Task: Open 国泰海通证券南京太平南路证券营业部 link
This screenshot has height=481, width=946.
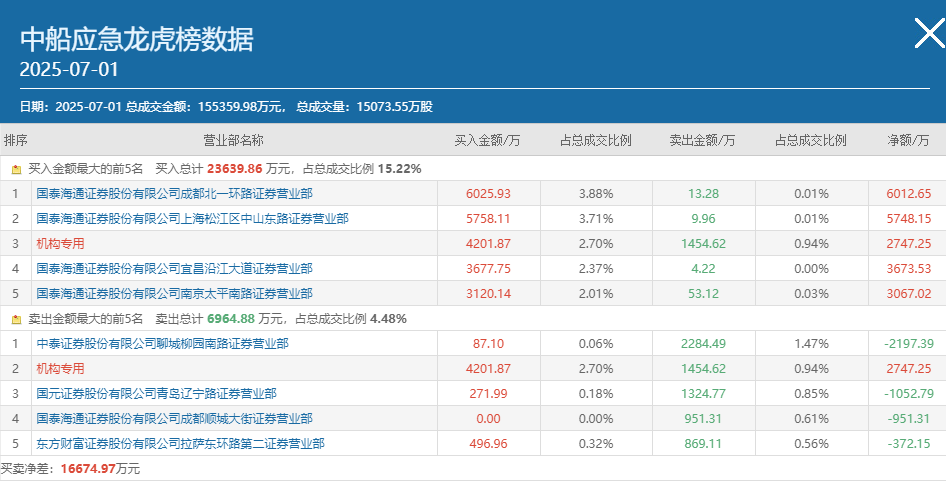Action: [174, 294]
